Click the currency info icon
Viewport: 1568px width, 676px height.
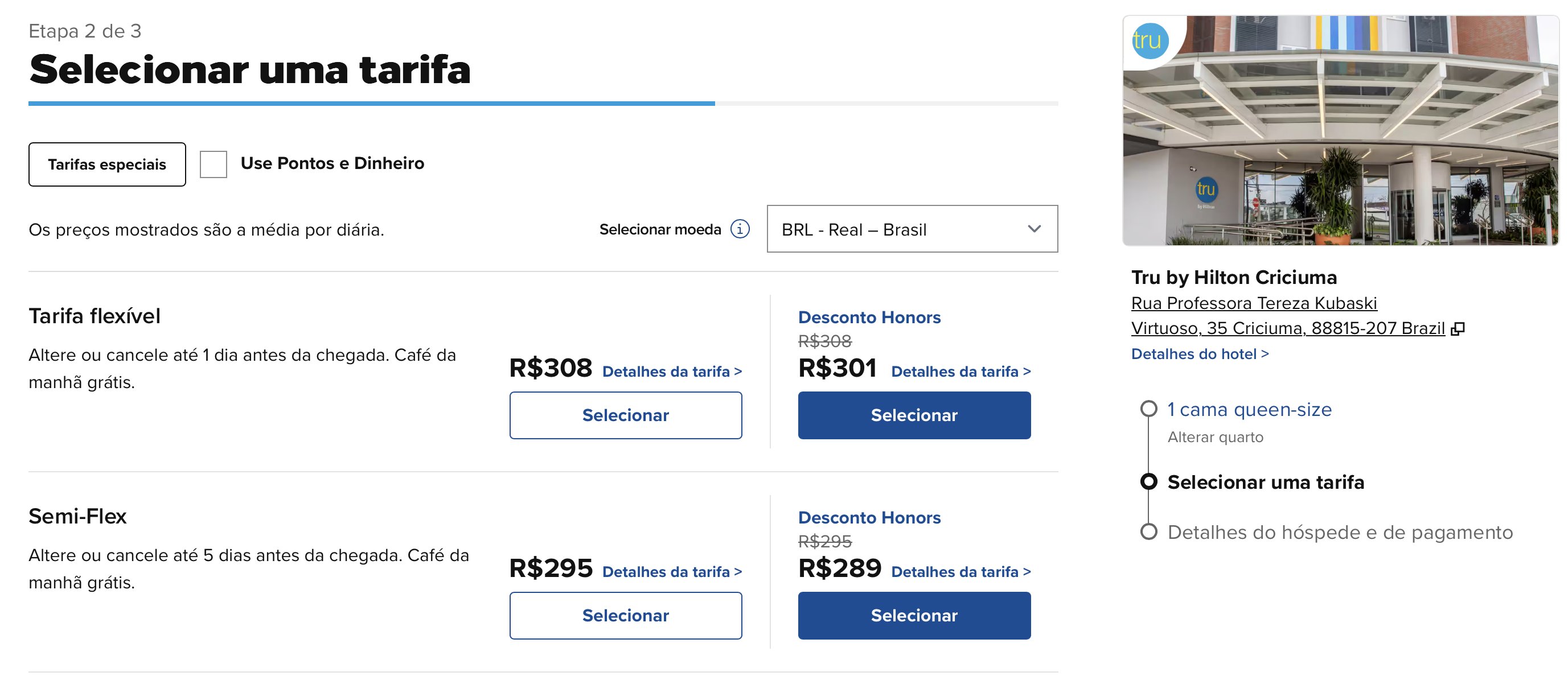click(x=740, y=229)
